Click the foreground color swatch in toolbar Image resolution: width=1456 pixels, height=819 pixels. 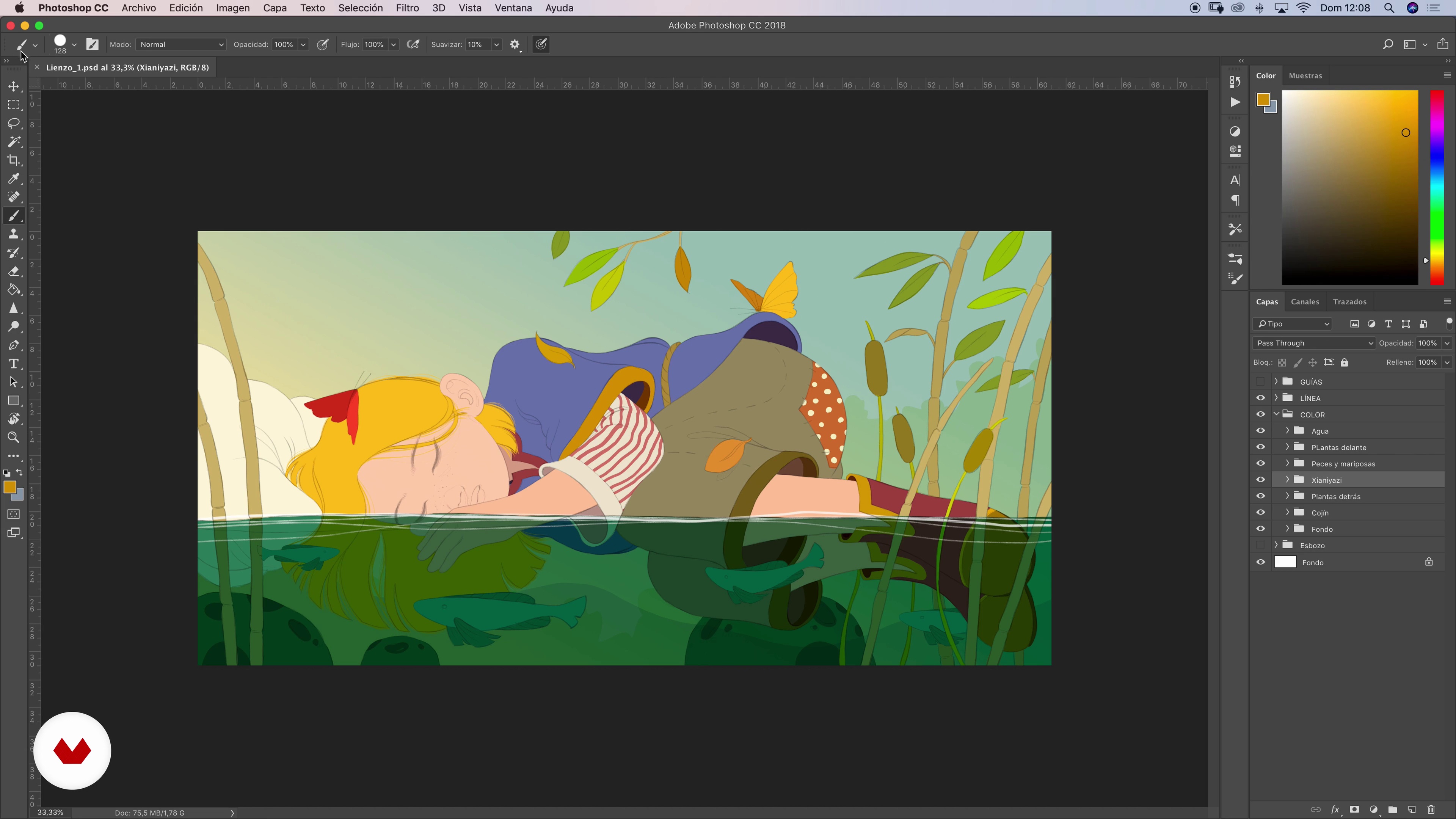point(9,487)
